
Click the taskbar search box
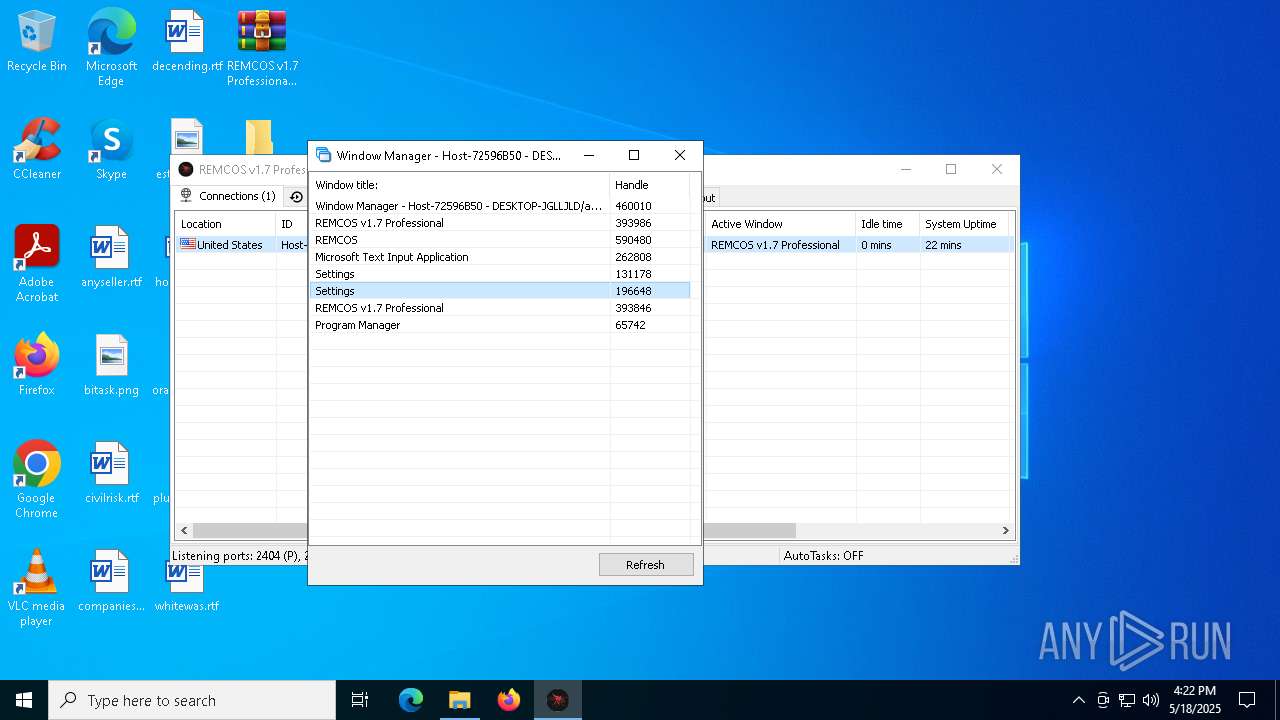point(192,700)
